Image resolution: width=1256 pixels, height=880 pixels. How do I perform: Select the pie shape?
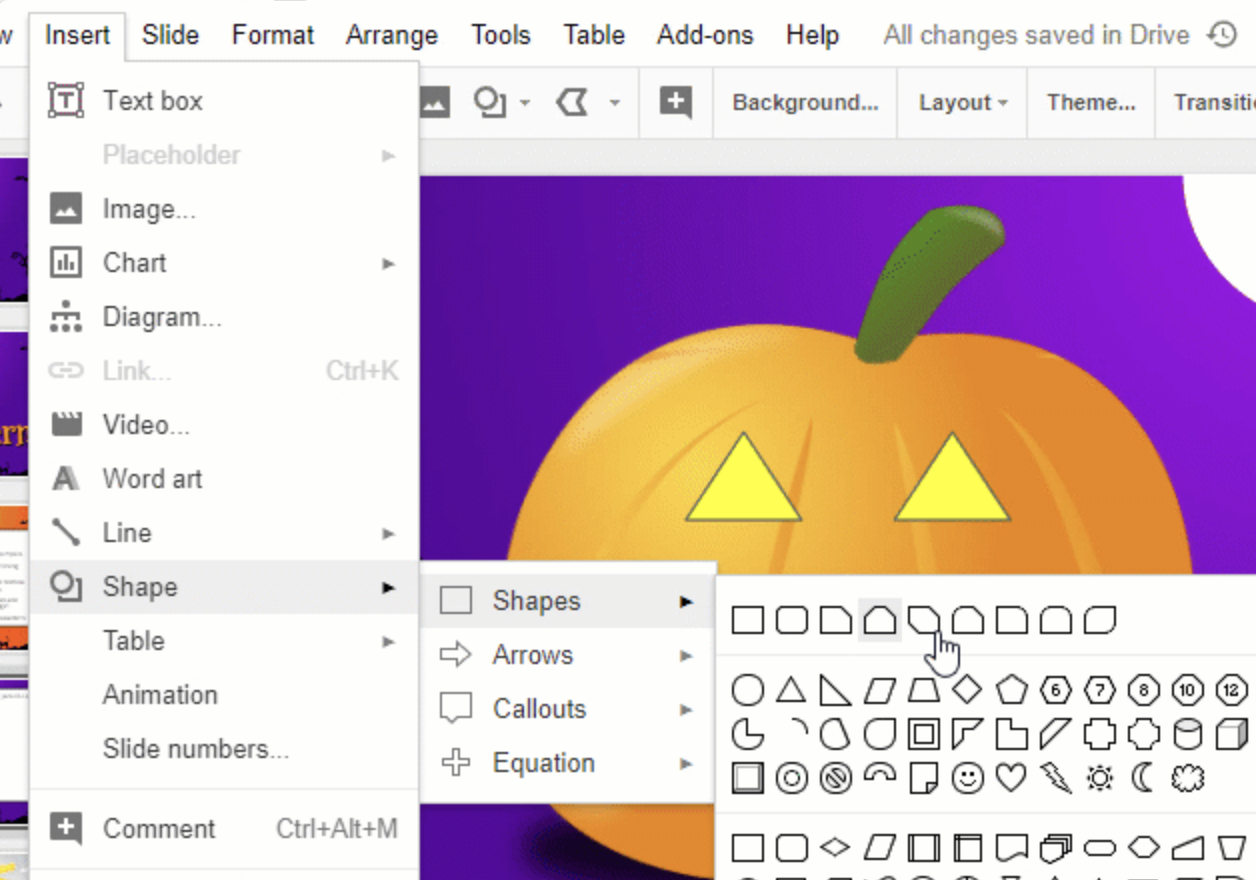[x=748, y=734]
